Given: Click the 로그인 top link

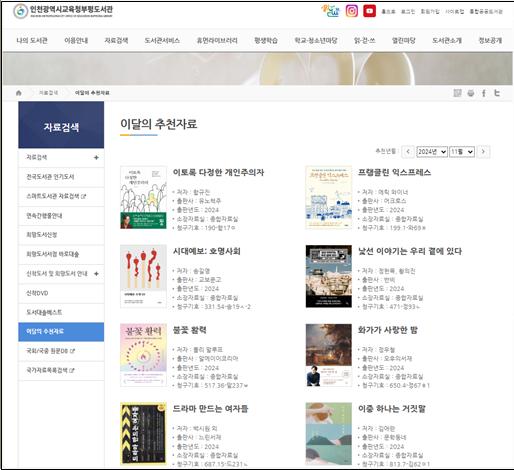Looking at the screenshot, I should click(408, 12).
